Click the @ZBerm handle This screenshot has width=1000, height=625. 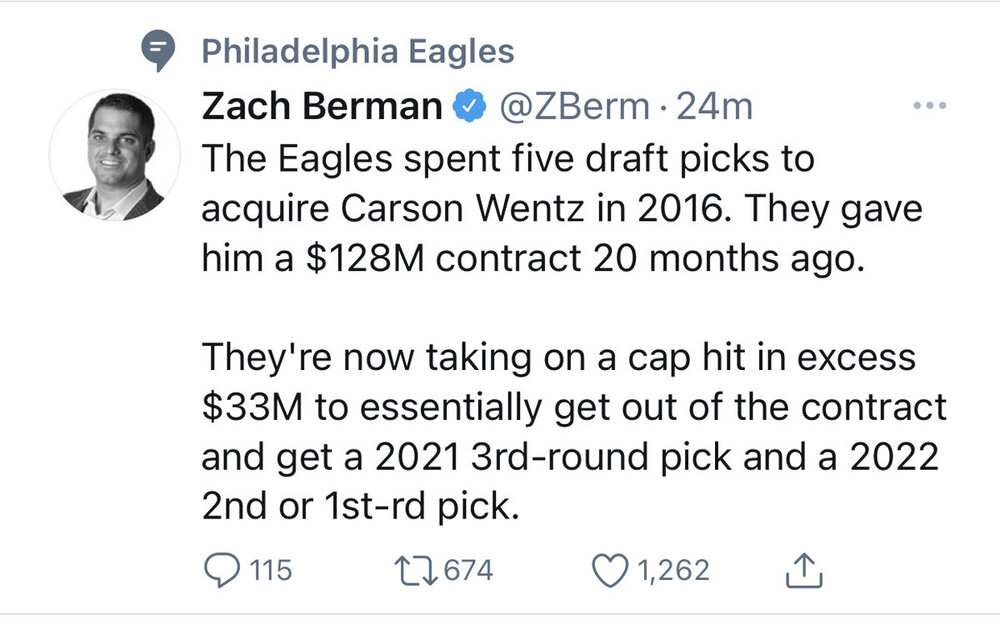[573, 105]
